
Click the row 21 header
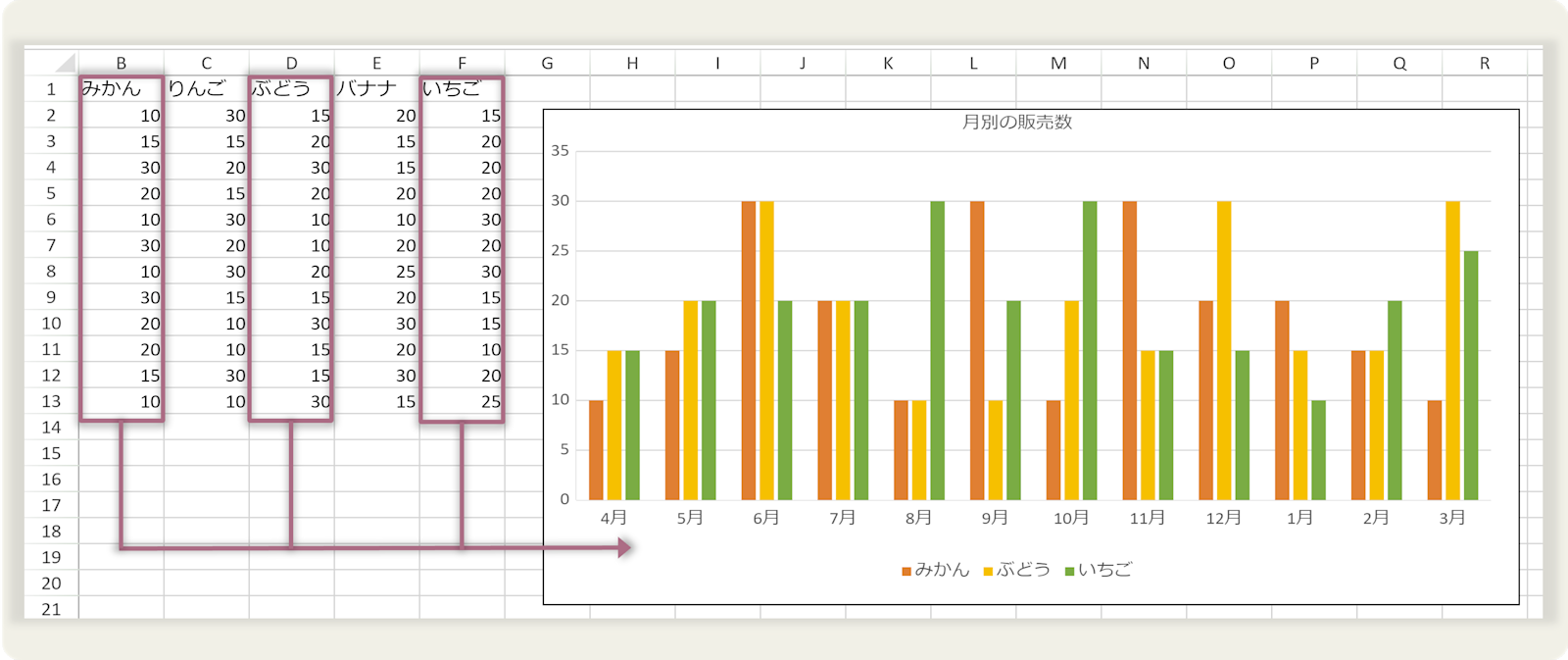(x=51, y=609)
